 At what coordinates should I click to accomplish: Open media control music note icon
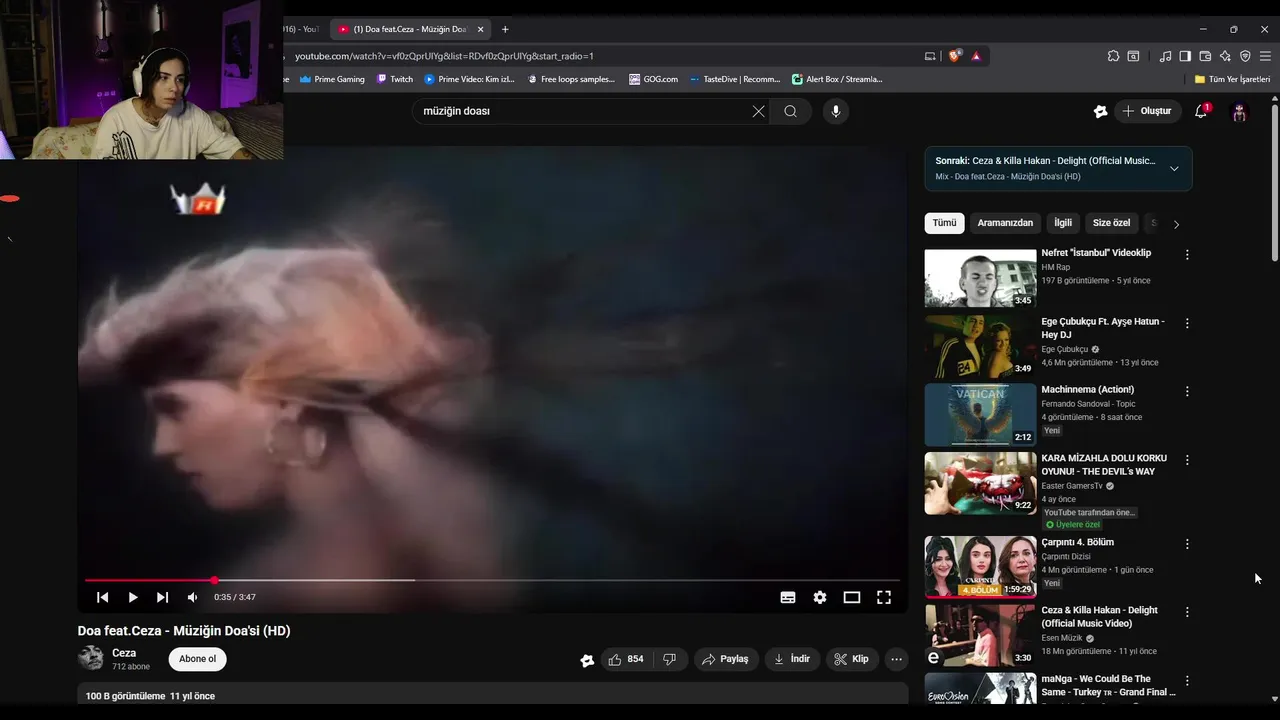[x=1165, y=56]
